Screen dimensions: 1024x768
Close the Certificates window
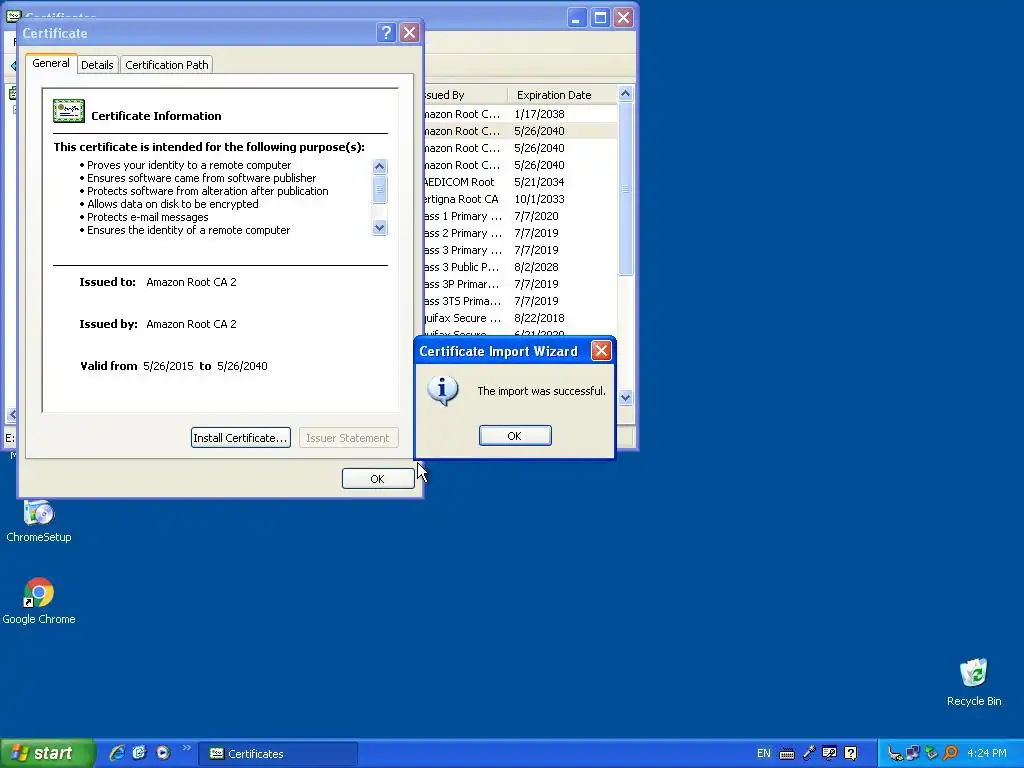[624, 18]
